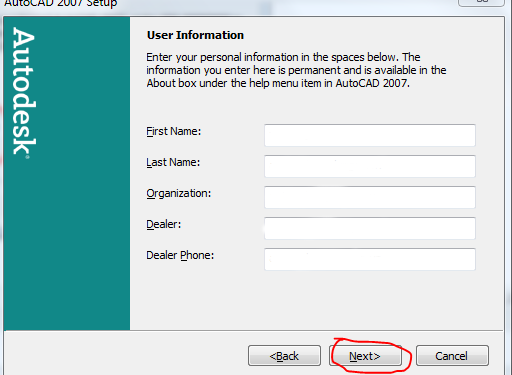Select the Organization label text
Image resolution: width=512 pixels, height=375 pixels.
179,194
